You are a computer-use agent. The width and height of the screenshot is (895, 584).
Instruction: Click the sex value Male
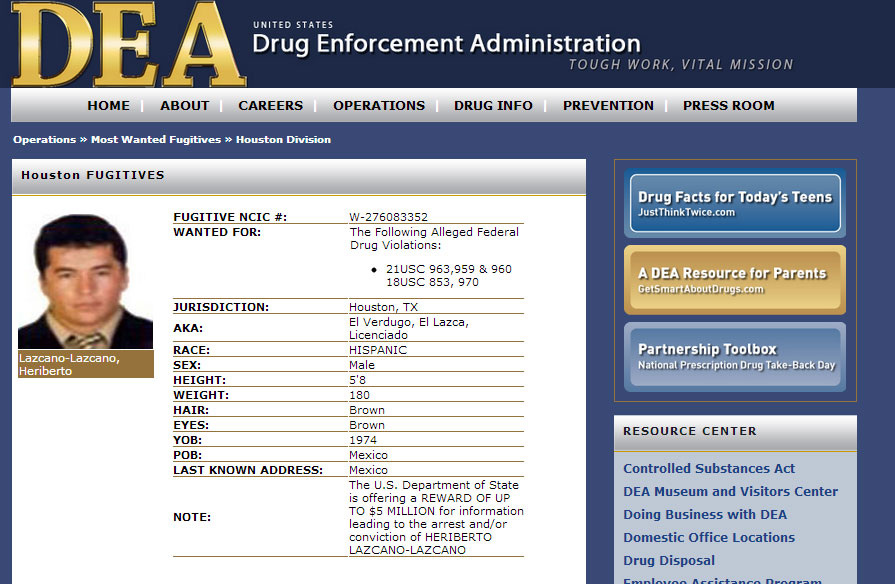click(x=362, y=365)
